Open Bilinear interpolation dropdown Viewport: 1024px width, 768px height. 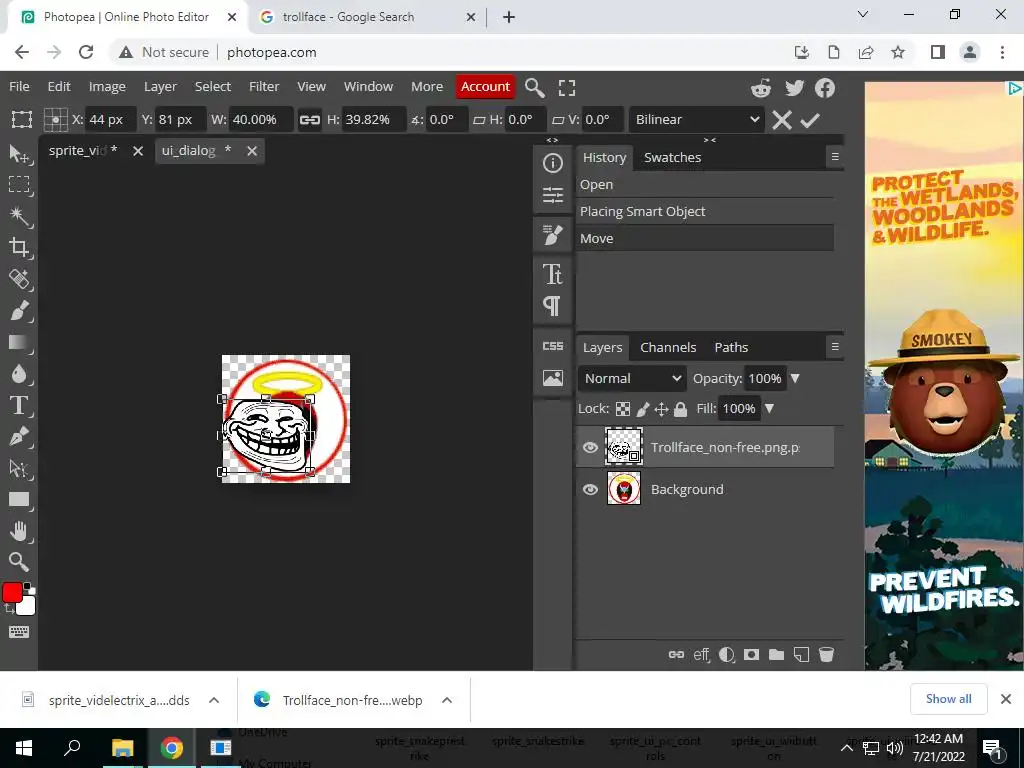click(x=697, y=120)
